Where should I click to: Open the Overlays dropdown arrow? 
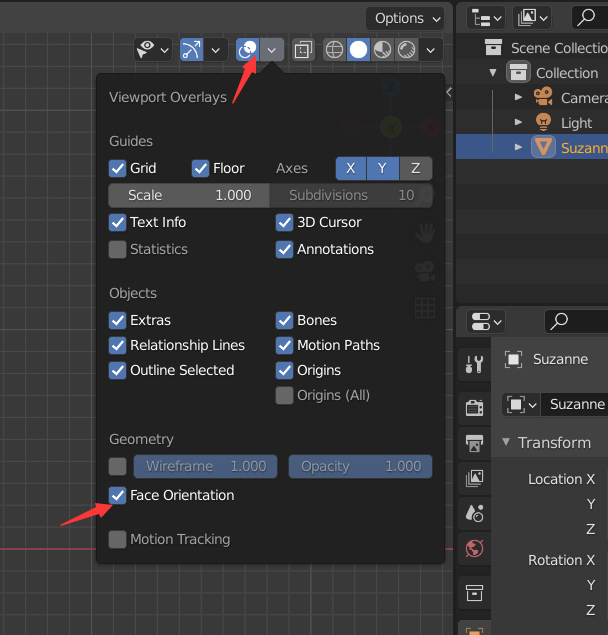[272, 50]
